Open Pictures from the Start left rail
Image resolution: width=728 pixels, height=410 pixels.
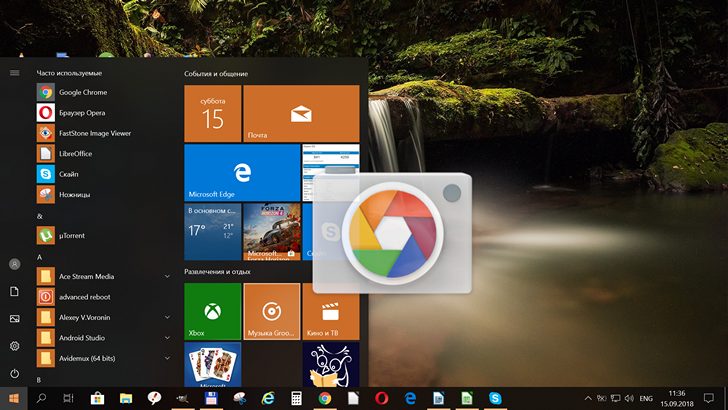coord(14,319)
